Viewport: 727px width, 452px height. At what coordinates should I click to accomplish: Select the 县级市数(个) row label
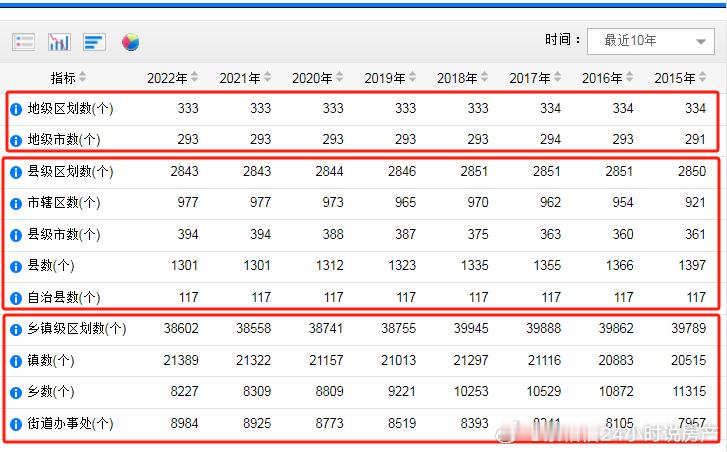64,234
